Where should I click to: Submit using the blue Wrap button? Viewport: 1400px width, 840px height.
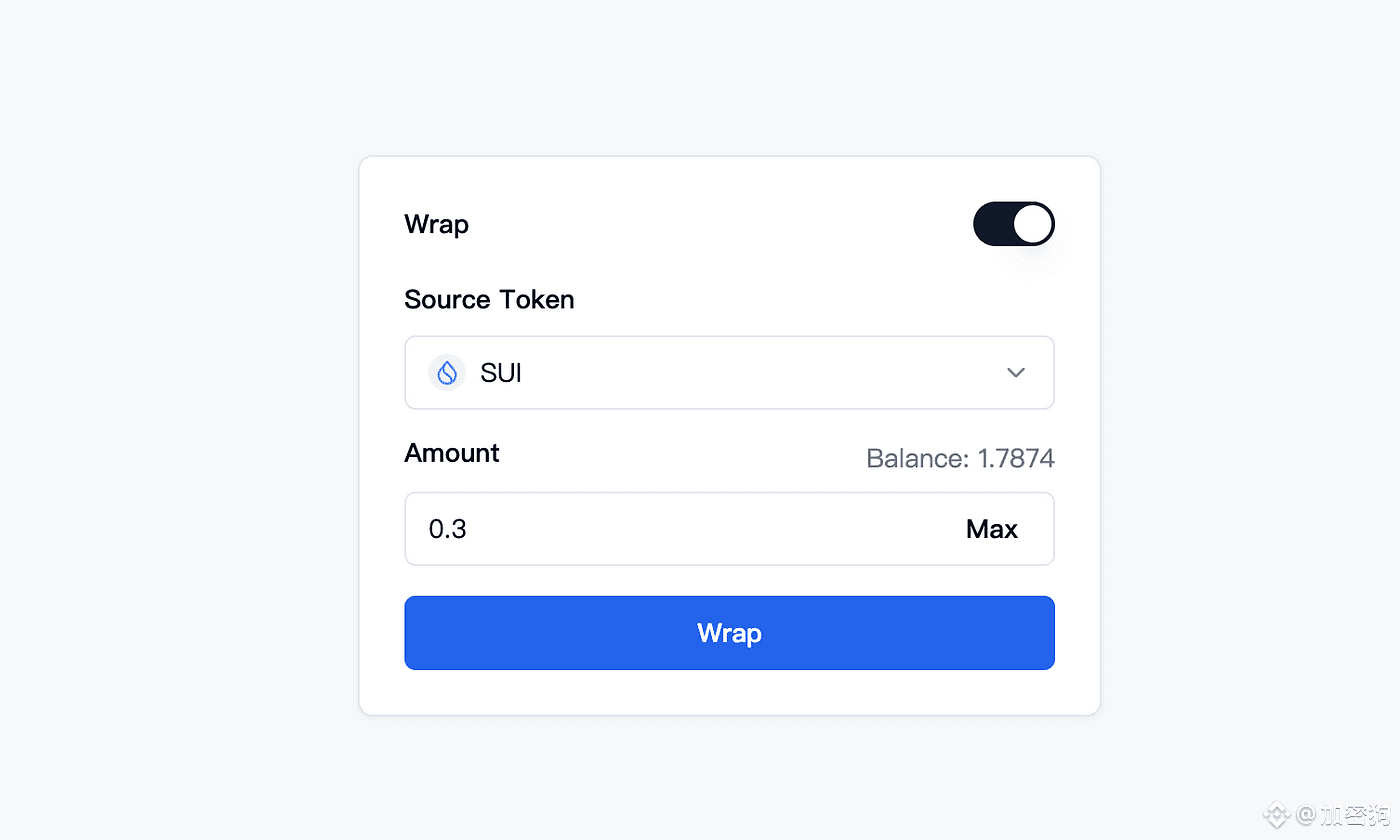(729, 633)
